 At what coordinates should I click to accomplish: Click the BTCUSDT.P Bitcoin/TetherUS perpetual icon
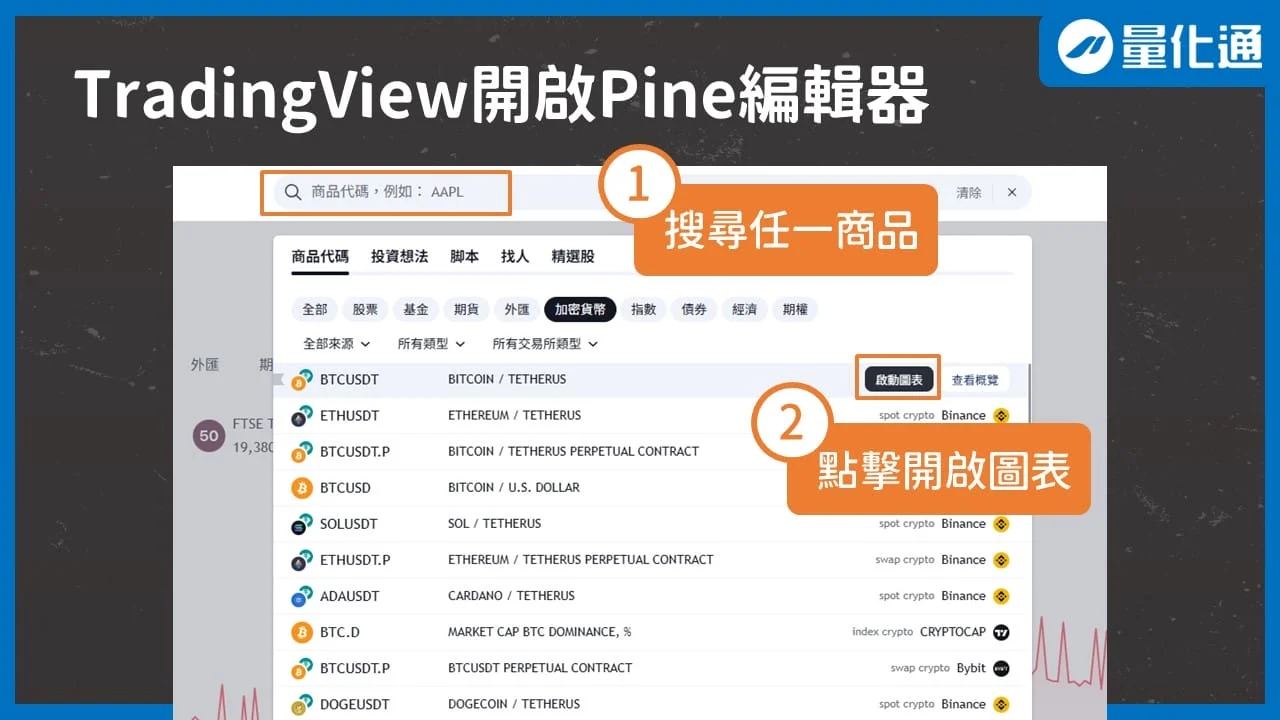pos(302,452)
